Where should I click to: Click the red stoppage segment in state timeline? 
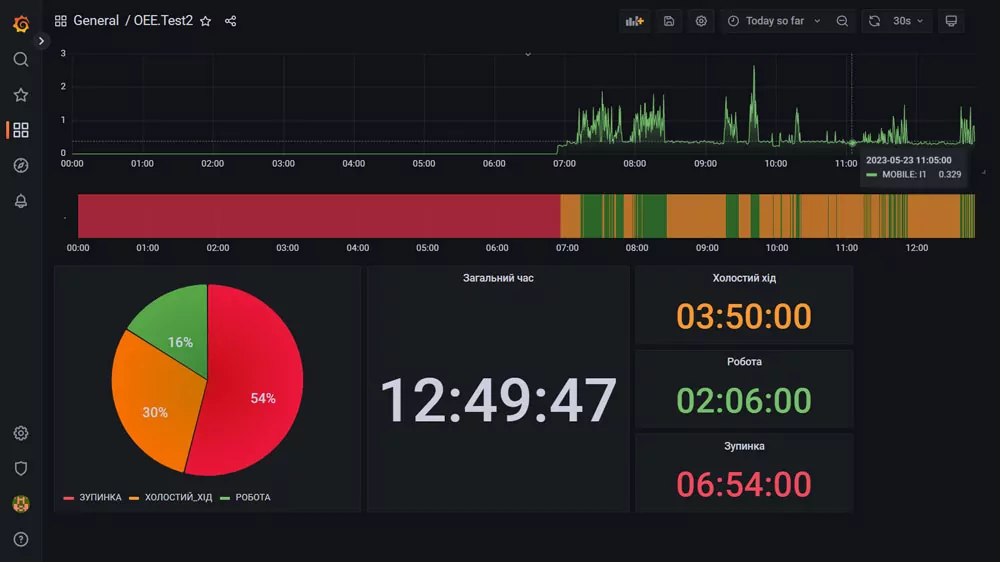tap(319, 216)
